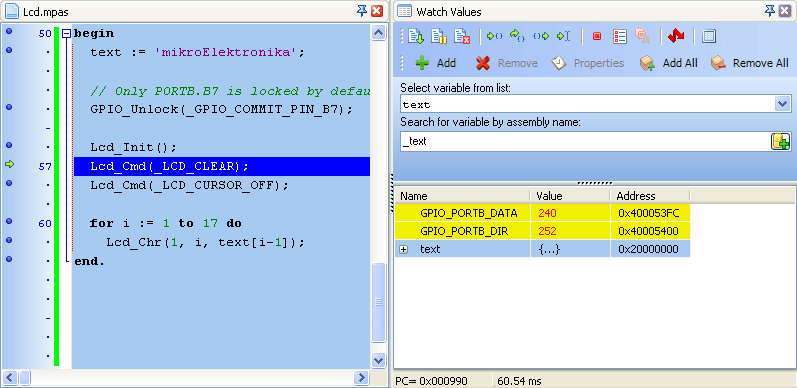Step Into the current routine
Image resolution: width=797 pixels, height=388 pixels.
tap(494, 36)
